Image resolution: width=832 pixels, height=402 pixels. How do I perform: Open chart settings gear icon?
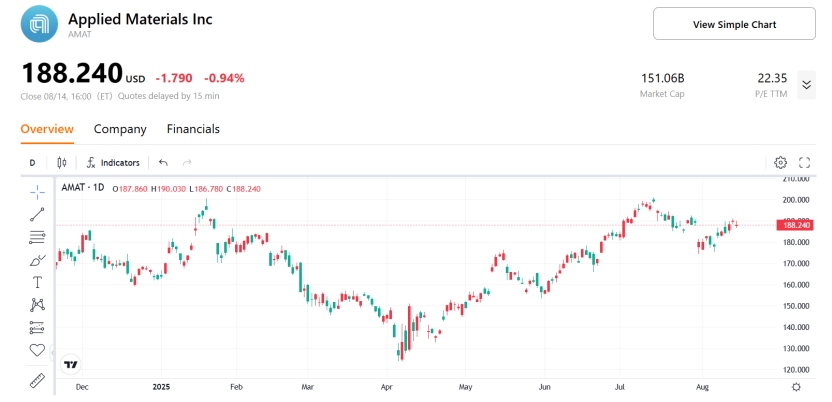point(781,162)
